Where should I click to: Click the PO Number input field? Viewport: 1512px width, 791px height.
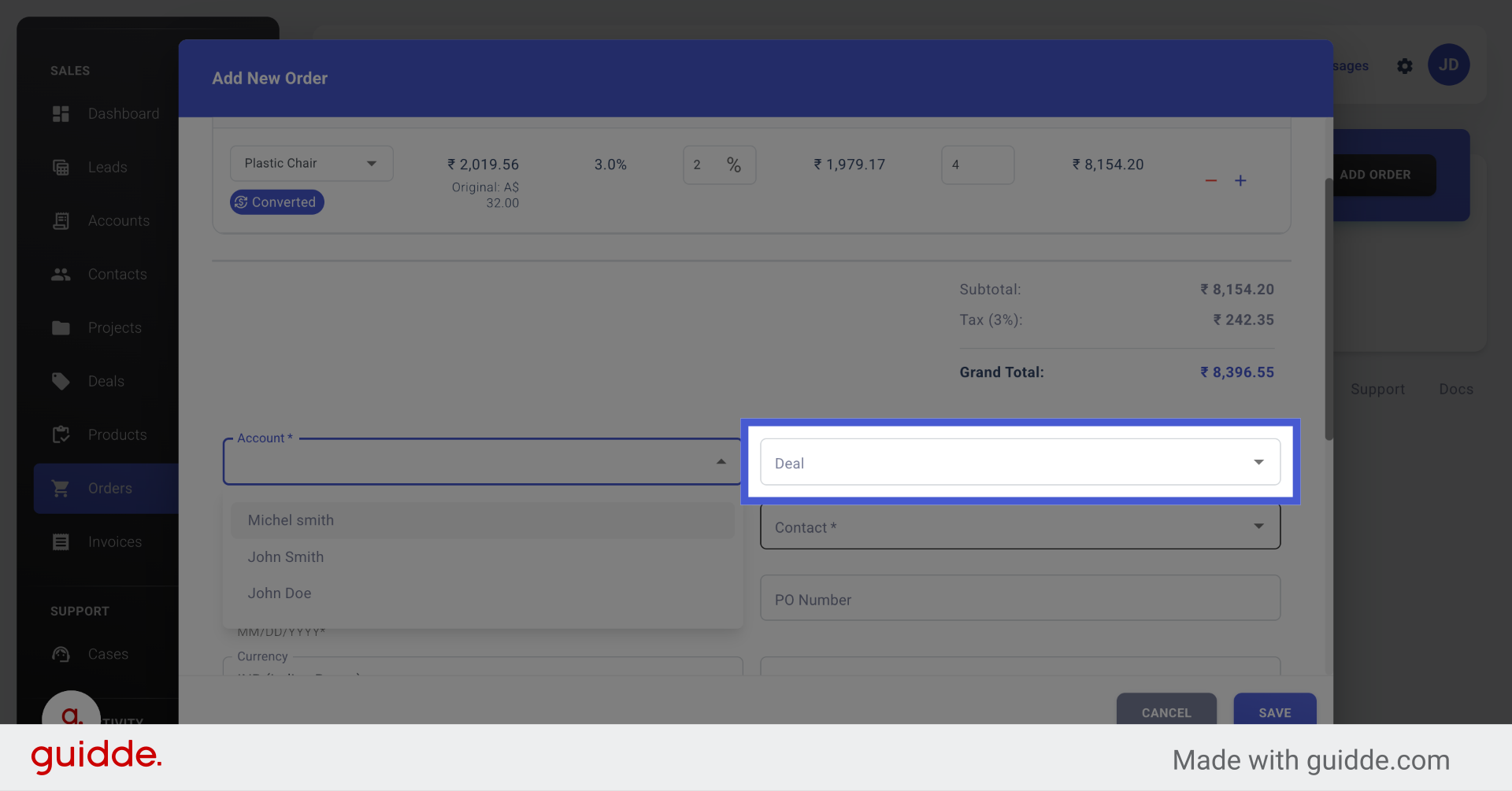(x=1020, y=600)
